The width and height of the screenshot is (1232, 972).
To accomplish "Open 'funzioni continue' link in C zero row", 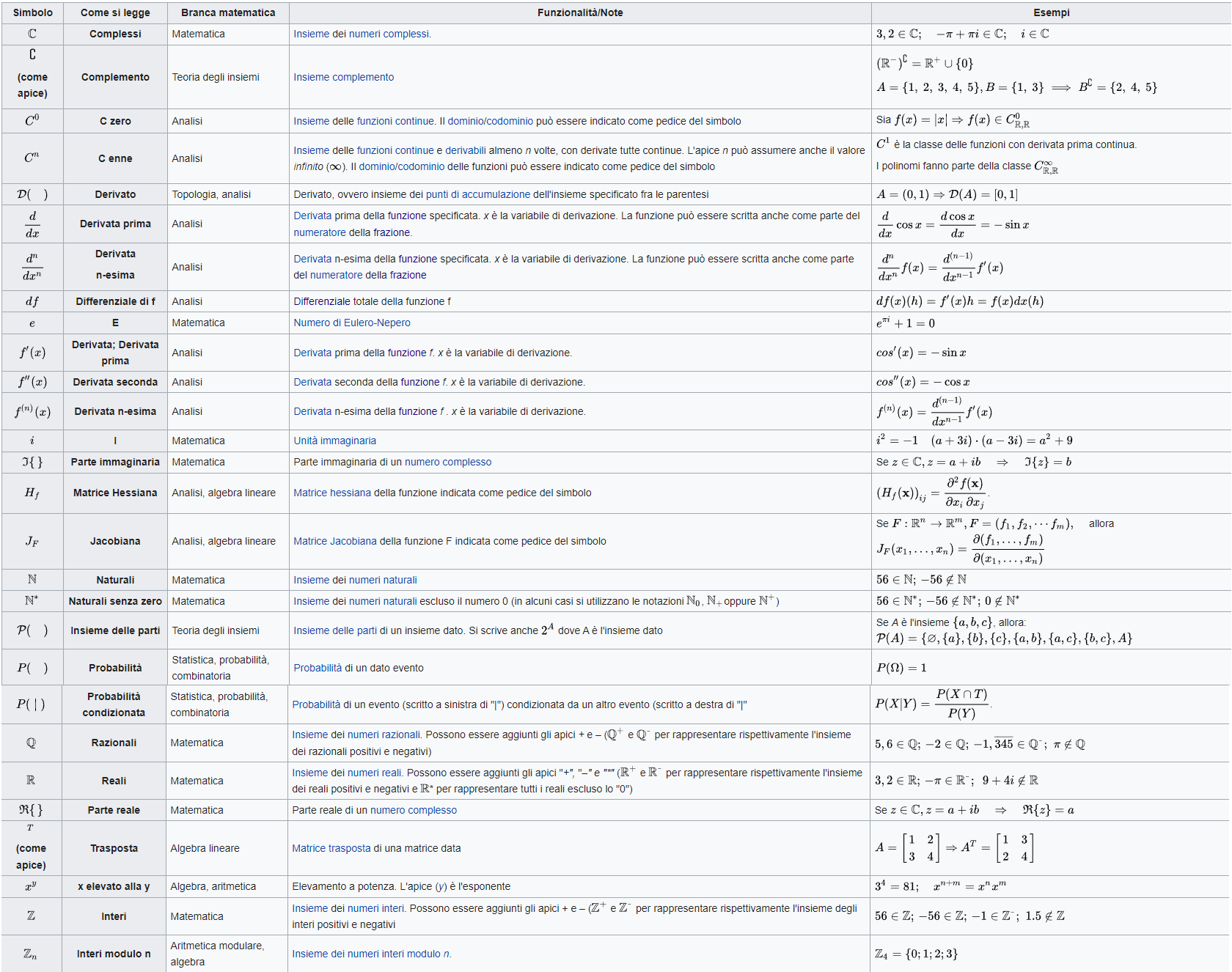I will (x=395, y=121).
